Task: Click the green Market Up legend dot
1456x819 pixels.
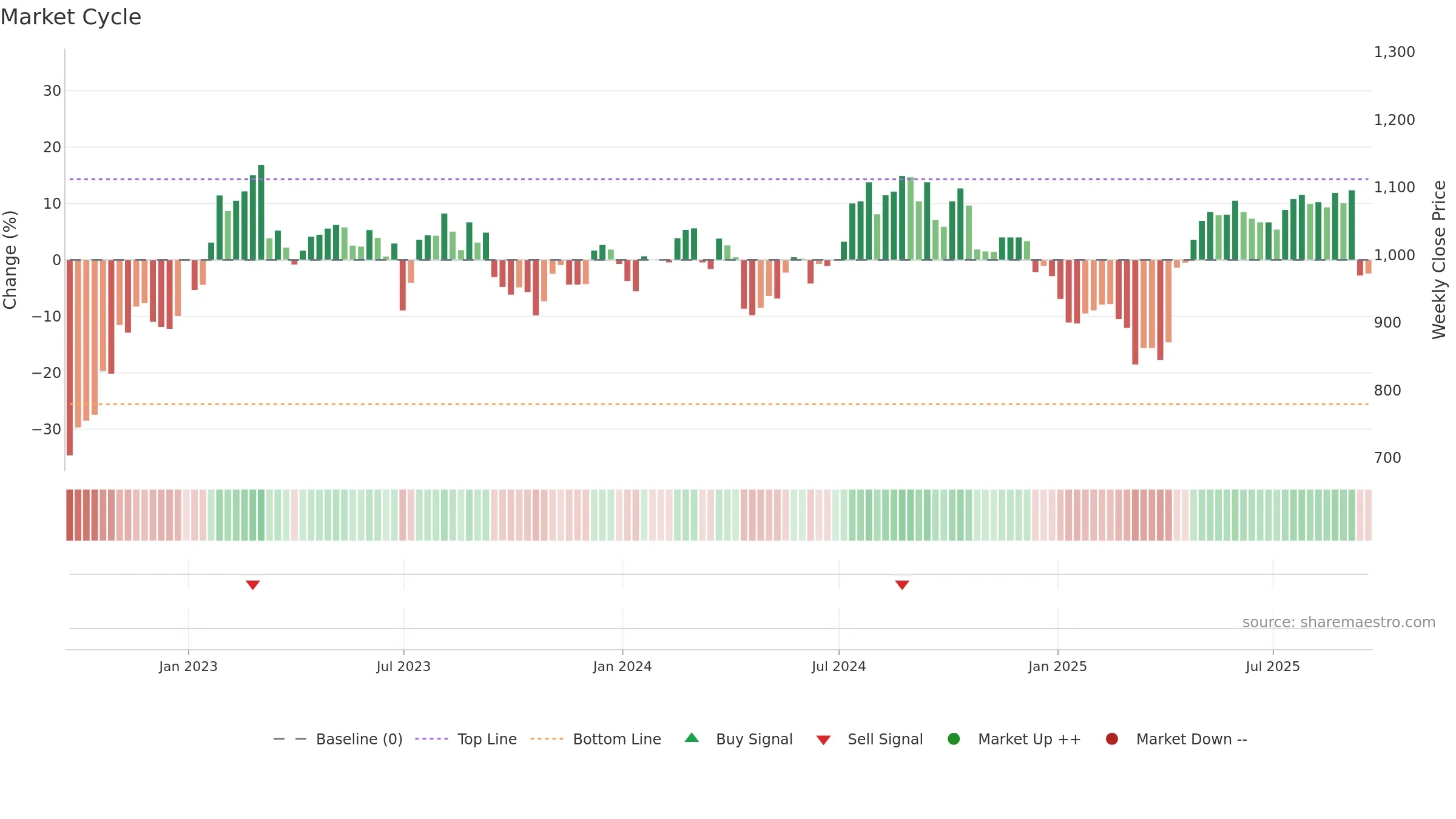Action: 954,739
